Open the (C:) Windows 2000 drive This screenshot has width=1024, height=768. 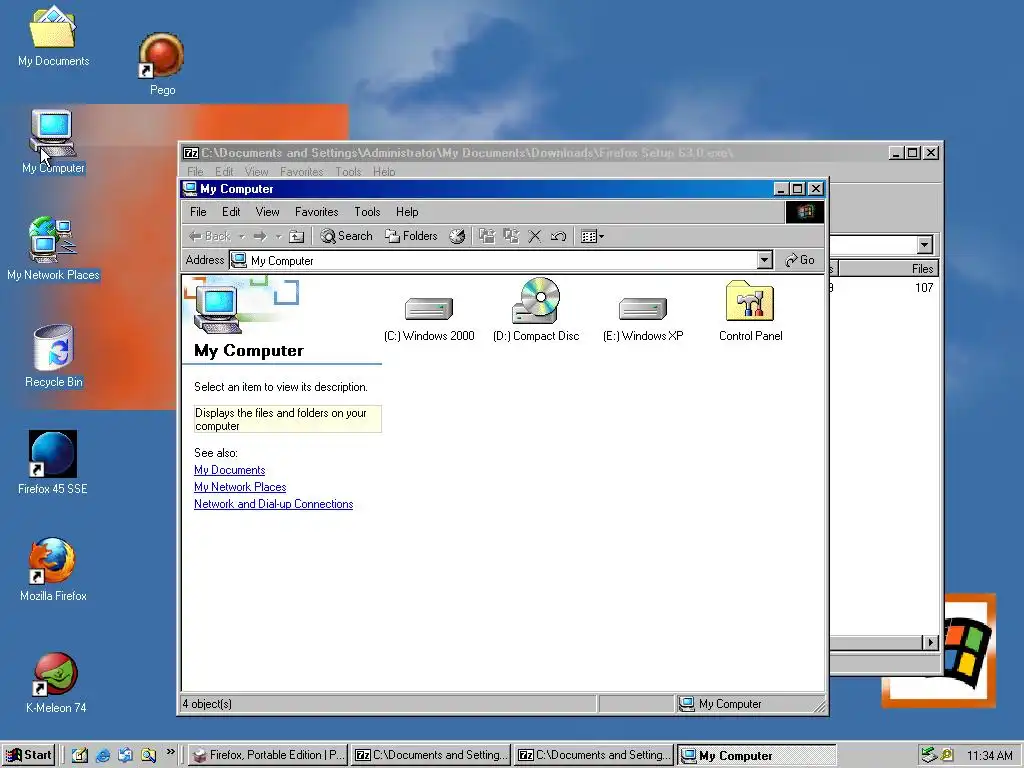429,317
